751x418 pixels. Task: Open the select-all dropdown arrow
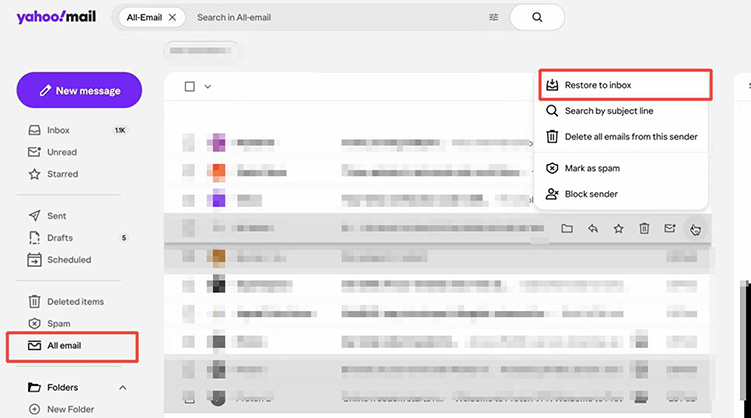(208, 87)
